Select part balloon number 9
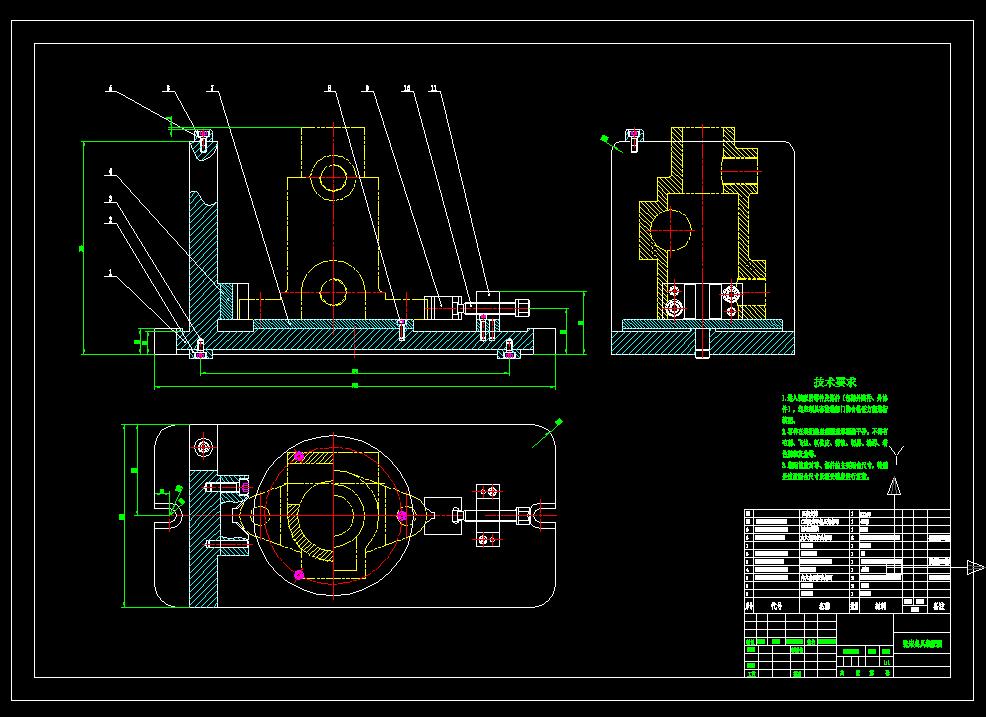The image size is (986, 717). [x=367, y=89]
